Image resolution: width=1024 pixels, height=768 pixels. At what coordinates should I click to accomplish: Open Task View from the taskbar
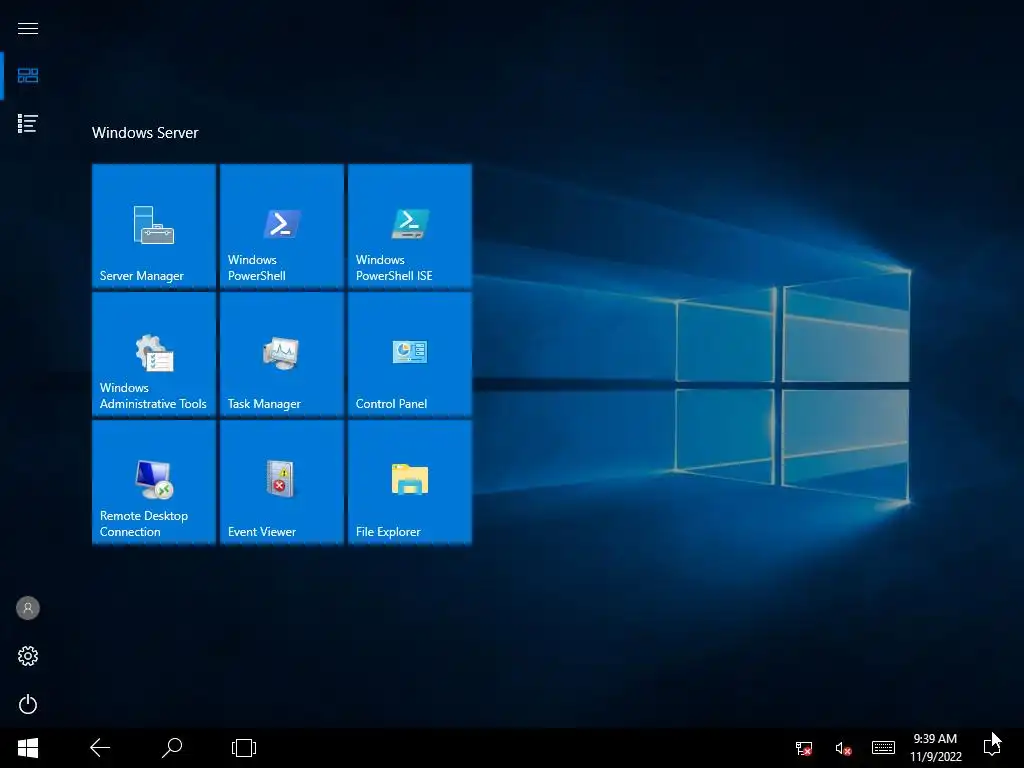[x=244, y=748]
